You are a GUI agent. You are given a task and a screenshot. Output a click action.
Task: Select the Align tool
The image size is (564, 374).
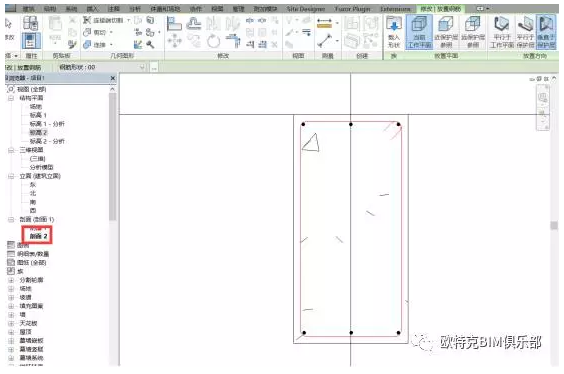174,24
